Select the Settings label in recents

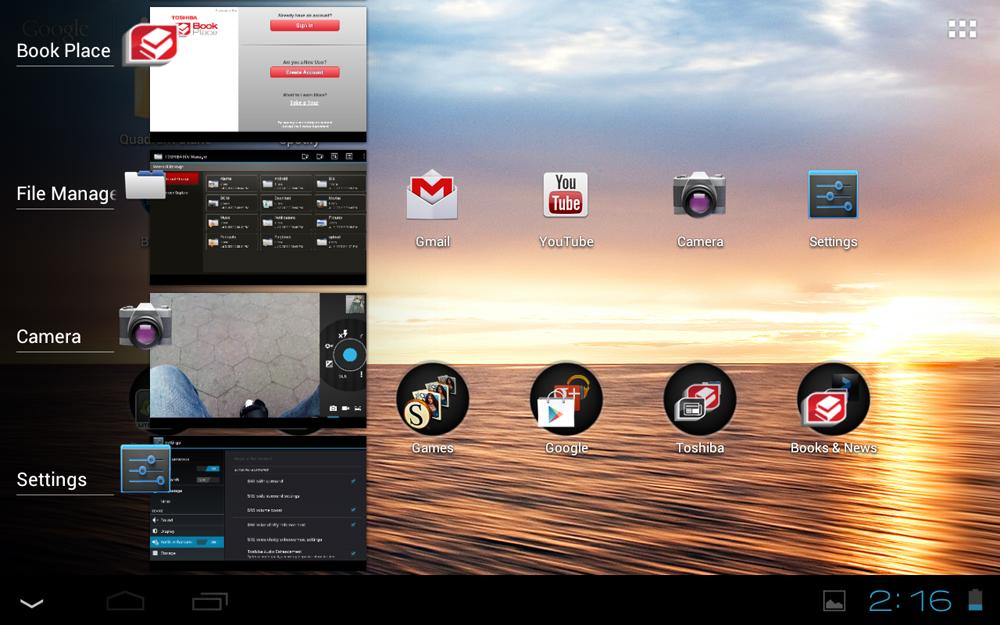point(52,480)
